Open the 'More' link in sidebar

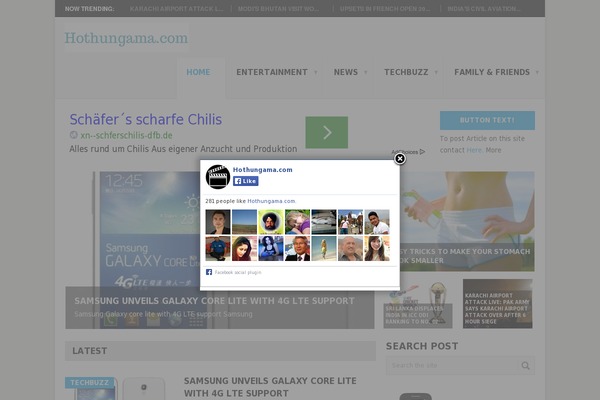[493, 150]
